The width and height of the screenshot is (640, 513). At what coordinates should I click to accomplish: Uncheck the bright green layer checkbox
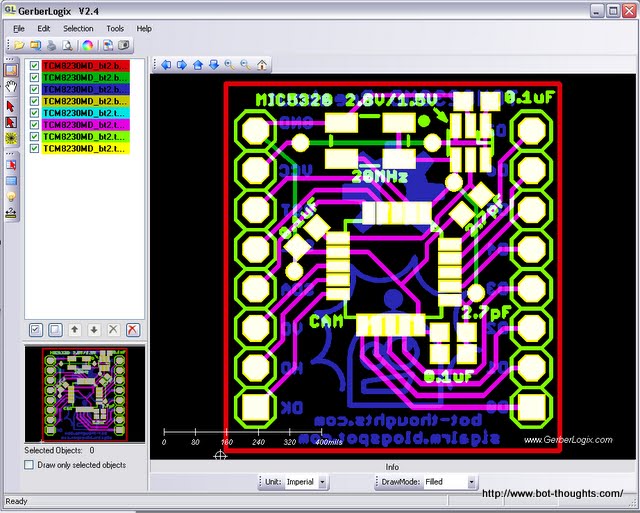pos(34,137)
